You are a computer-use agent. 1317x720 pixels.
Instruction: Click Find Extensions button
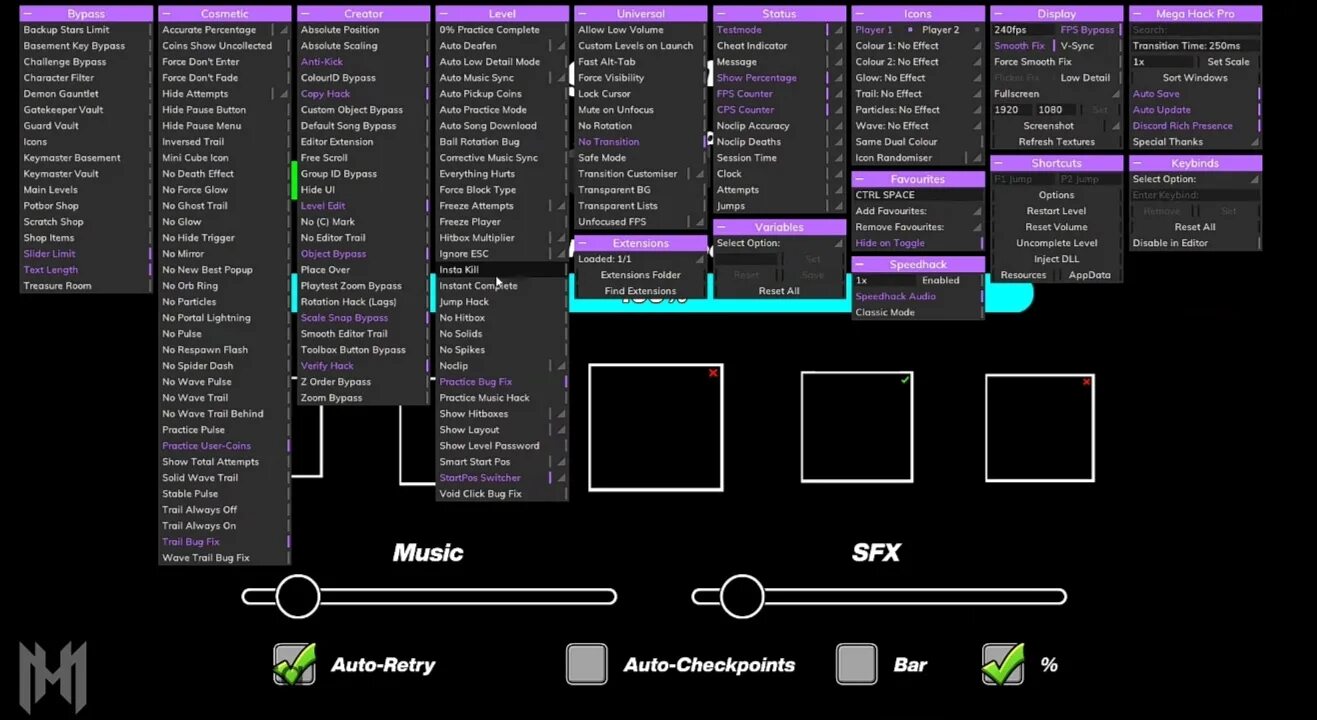tap(640, 291)
